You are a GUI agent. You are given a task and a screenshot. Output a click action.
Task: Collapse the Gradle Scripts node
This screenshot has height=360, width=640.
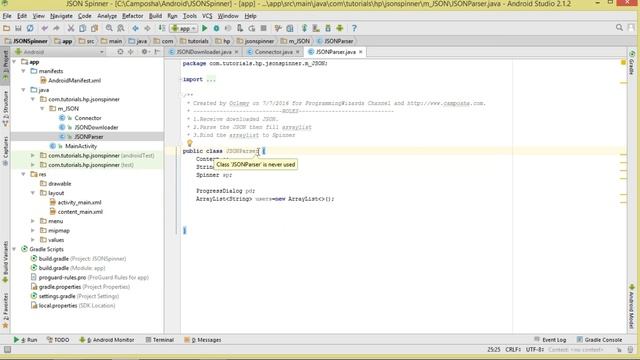tap(15, 249)
